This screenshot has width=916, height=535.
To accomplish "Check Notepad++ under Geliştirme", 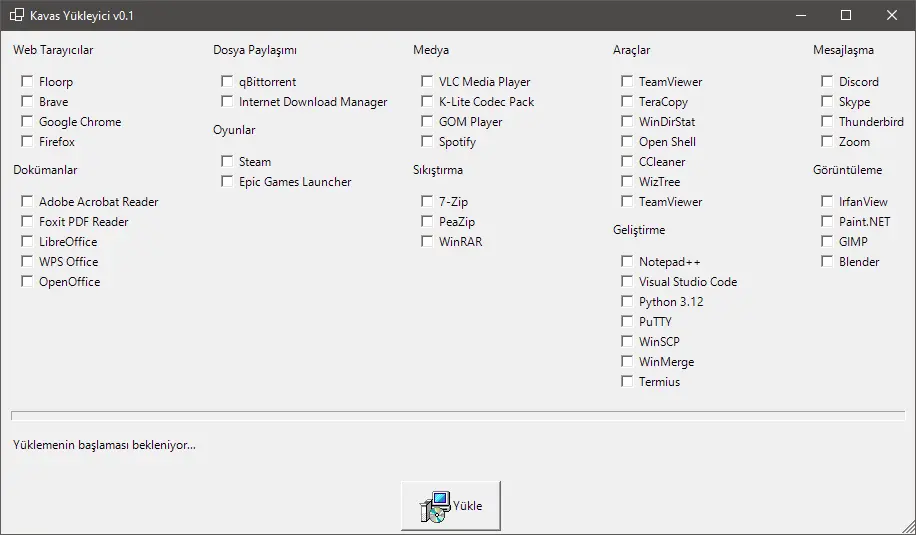I will click(x=627, y=261).
